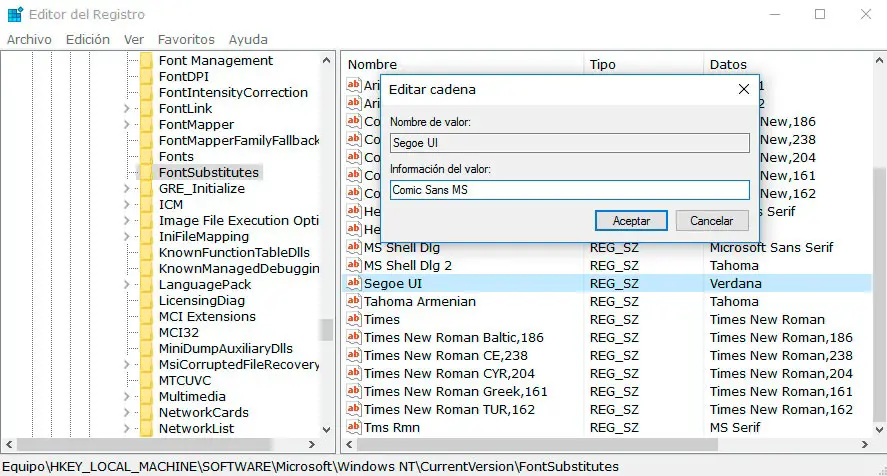Image resolution: width=887 pixels, height=476 pixels.
Task: Expand the MsiCorruptedFileRecovery key
Action: tap(127, 364)
